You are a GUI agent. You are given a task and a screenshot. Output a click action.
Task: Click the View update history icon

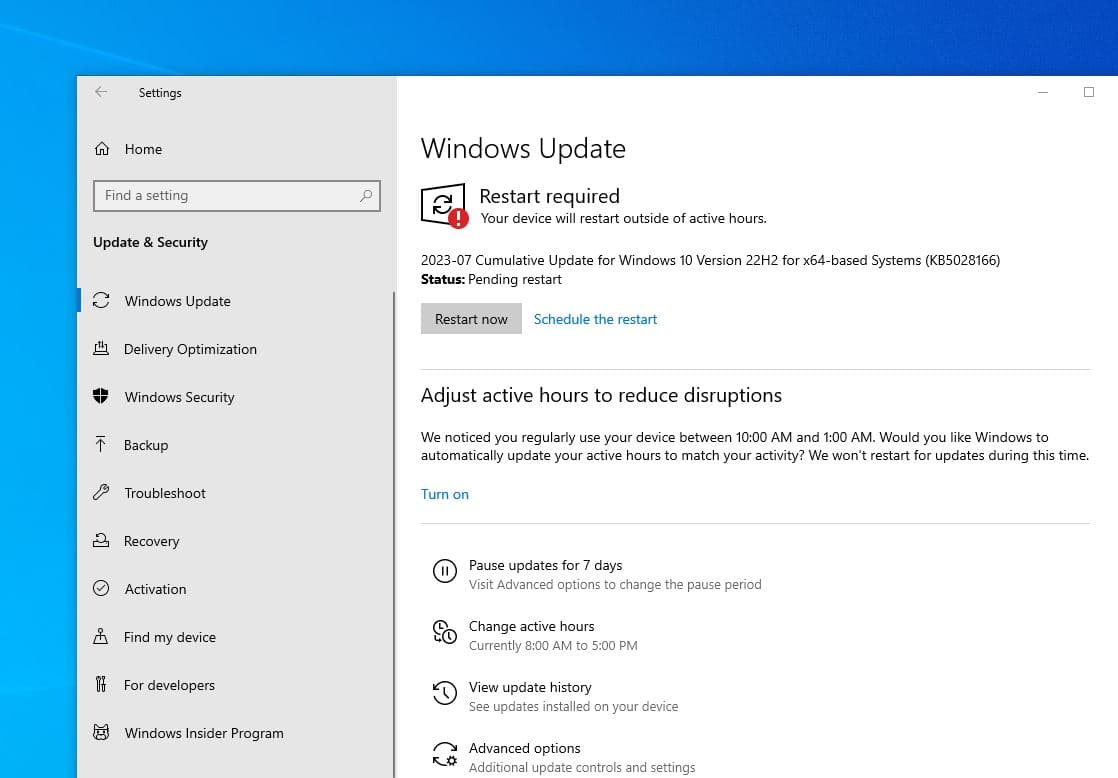[x=444, y=694]
